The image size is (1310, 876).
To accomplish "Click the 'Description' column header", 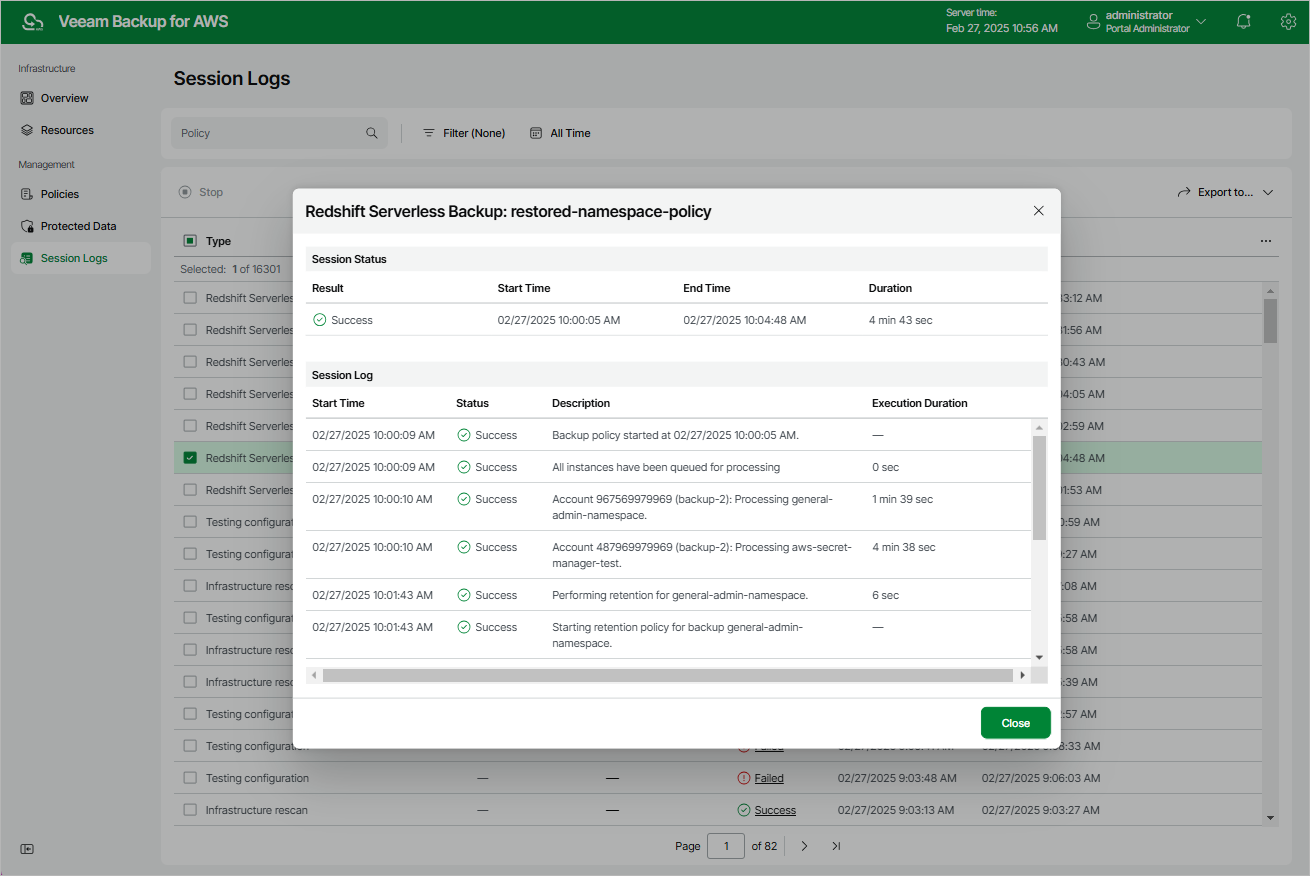I will [x=581, y=403].
